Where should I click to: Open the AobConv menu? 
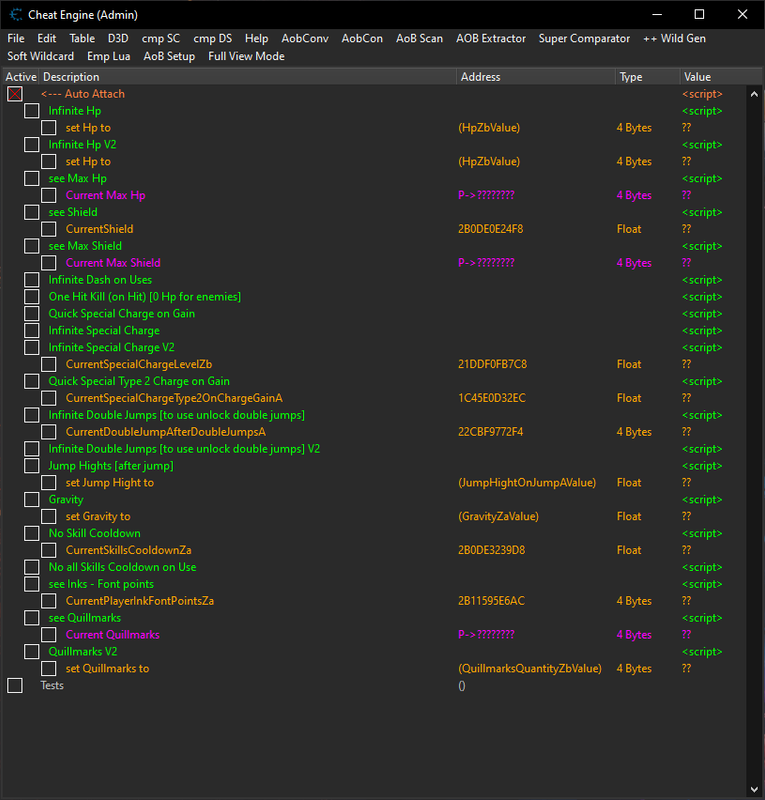click(x=305, y=39)
